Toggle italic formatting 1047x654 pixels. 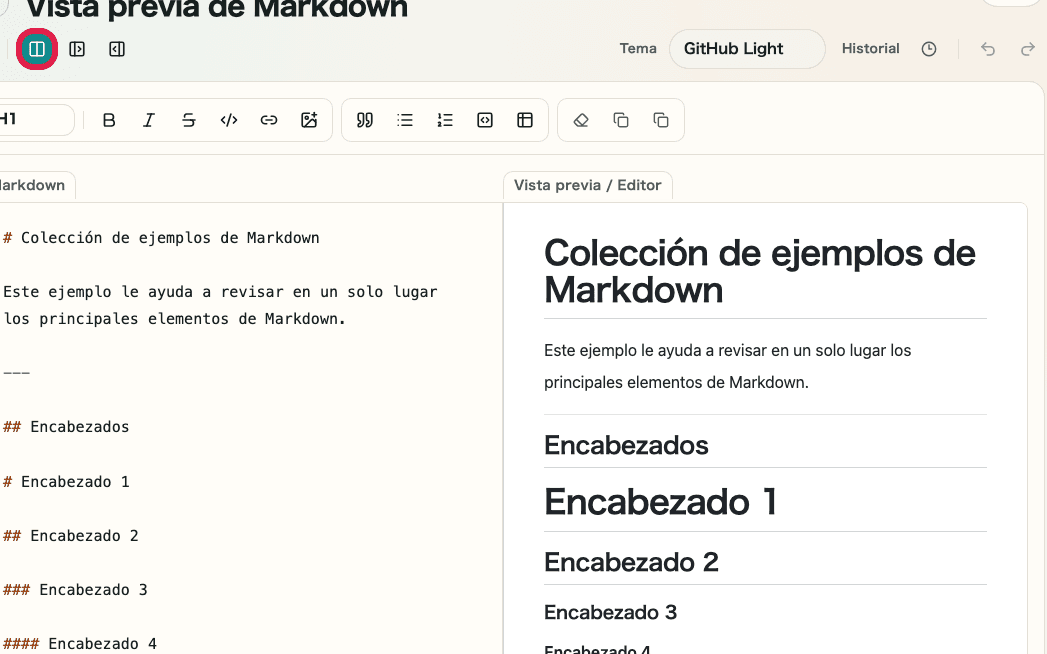(x=148, y=120)
